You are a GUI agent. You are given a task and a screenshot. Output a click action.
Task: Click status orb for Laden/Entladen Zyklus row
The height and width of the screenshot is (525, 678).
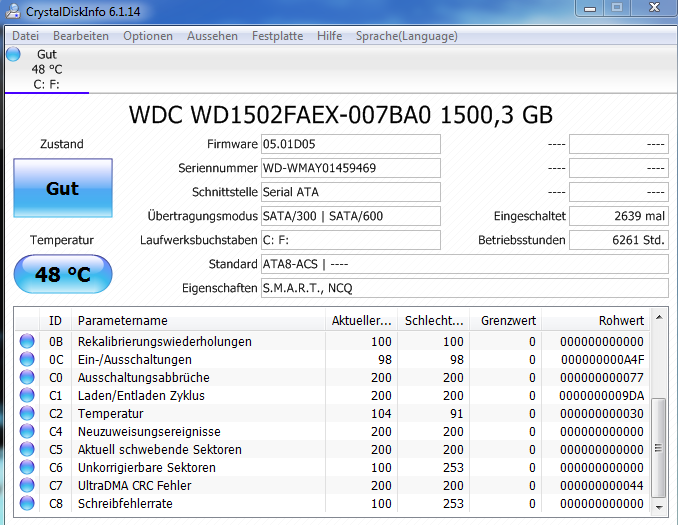coord(27,395)
